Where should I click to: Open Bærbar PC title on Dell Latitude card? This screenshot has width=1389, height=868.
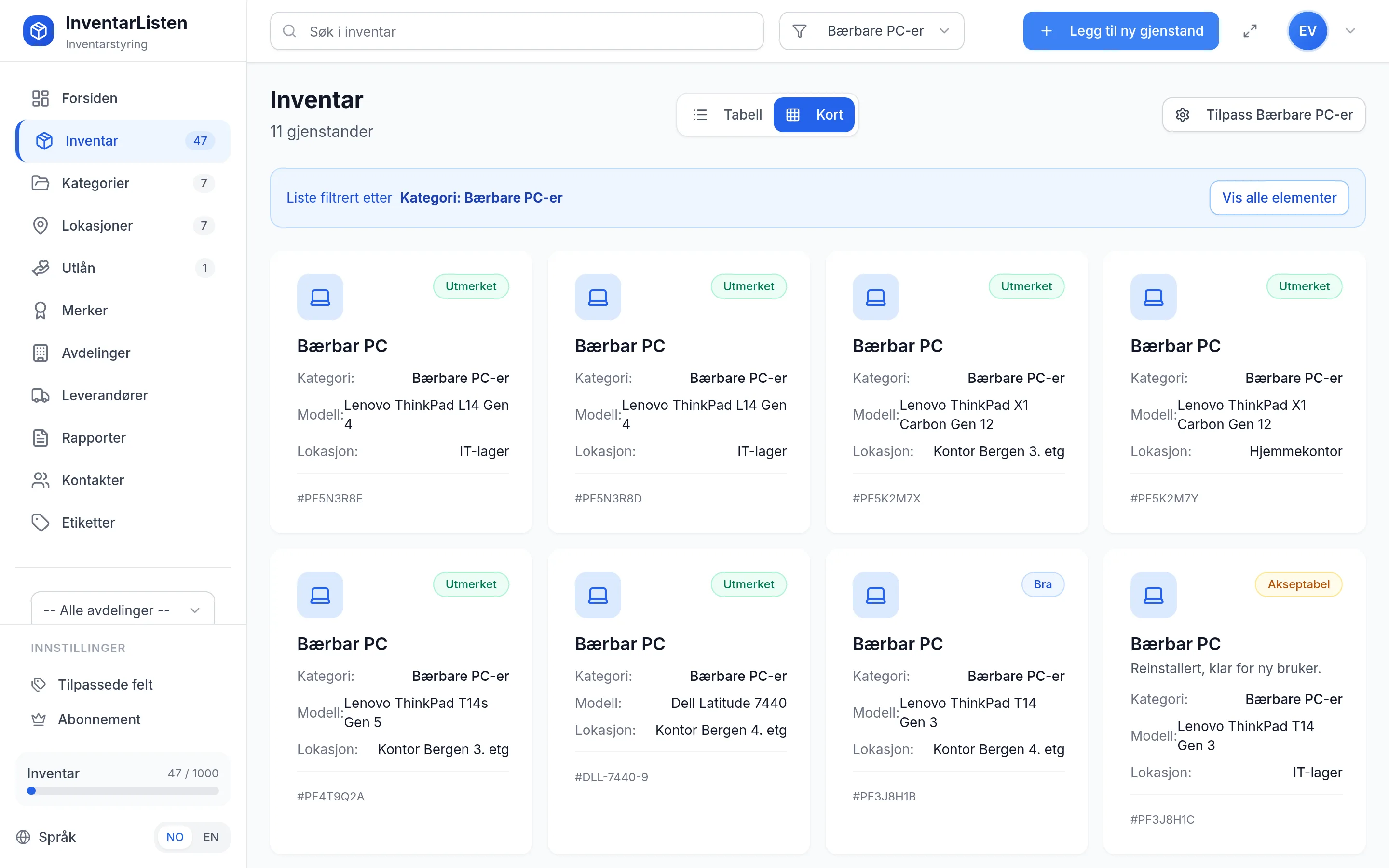click(620, 644)
